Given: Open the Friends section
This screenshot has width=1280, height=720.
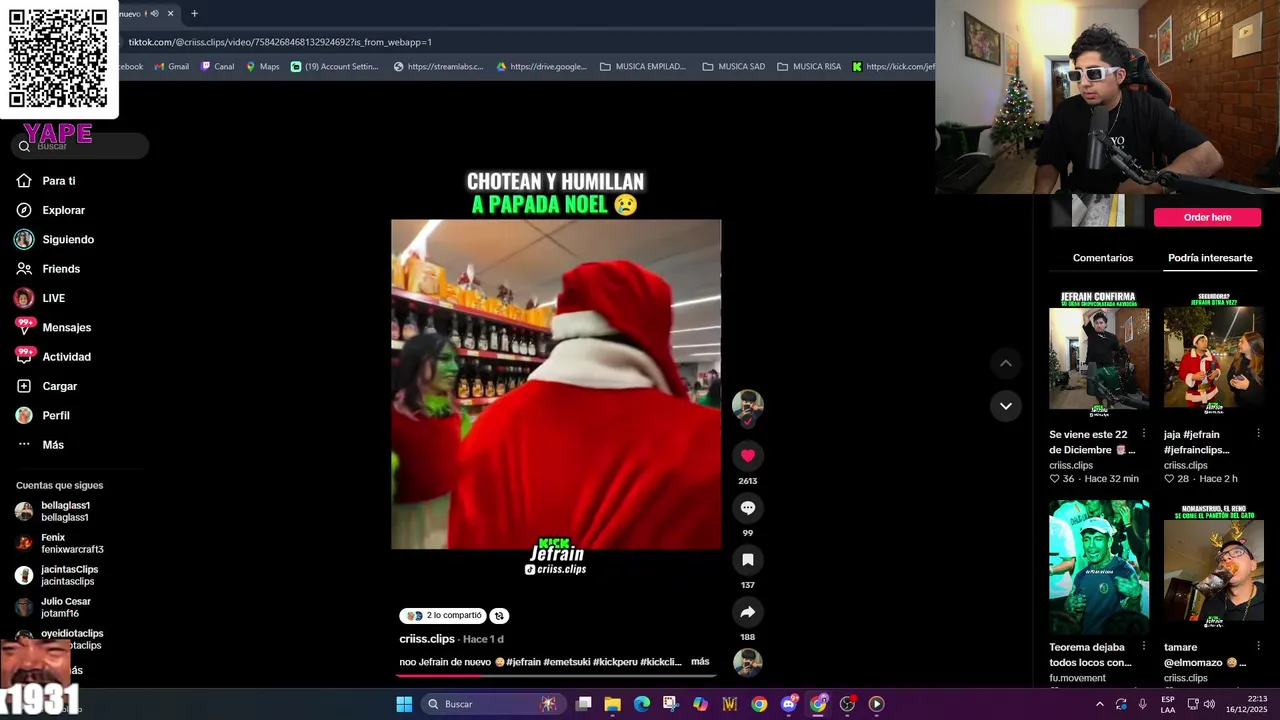Looking at the screenshot, I should pyautogui.click(x=48, y=269).
